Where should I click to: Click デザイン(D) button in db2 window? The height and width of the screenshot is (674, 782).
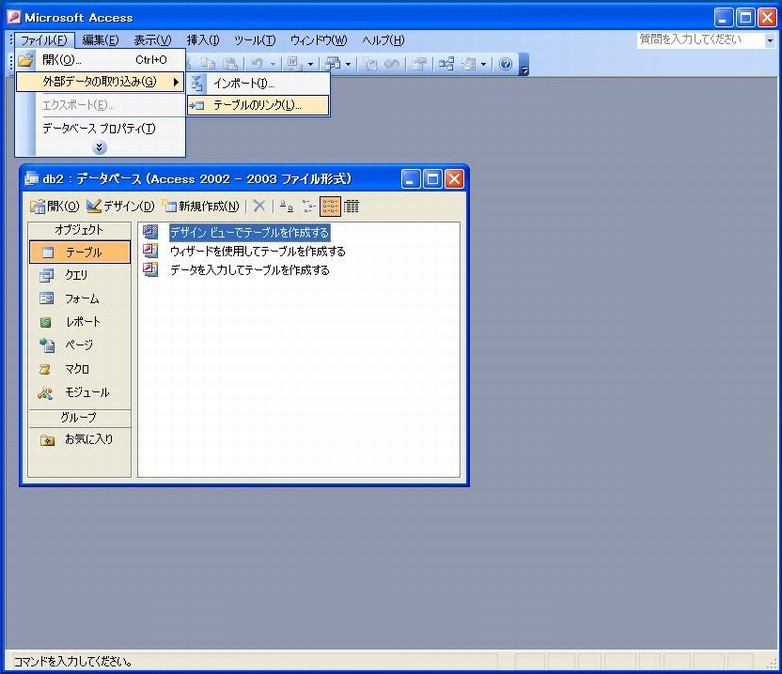click(x=120, y=206)
